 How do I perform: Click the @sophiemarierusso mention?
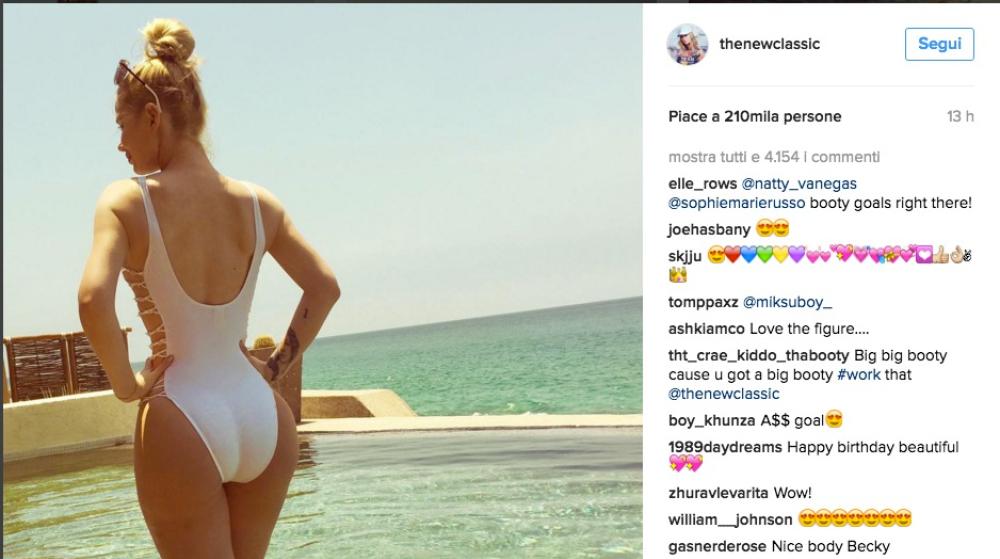pos(737,203)
